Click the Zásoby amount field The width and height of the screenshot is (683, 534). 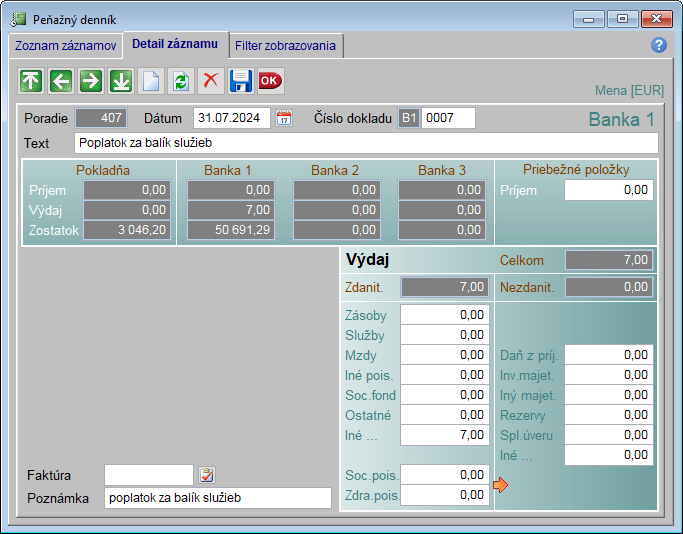(445, 314)
